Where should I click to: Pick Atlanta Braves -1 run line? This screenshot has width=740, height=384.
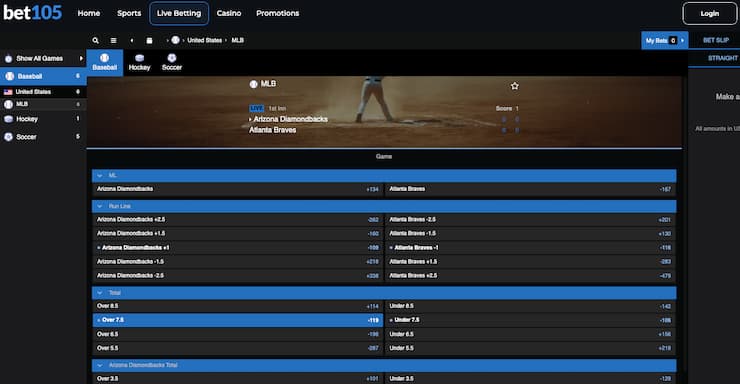click(531, 248)
